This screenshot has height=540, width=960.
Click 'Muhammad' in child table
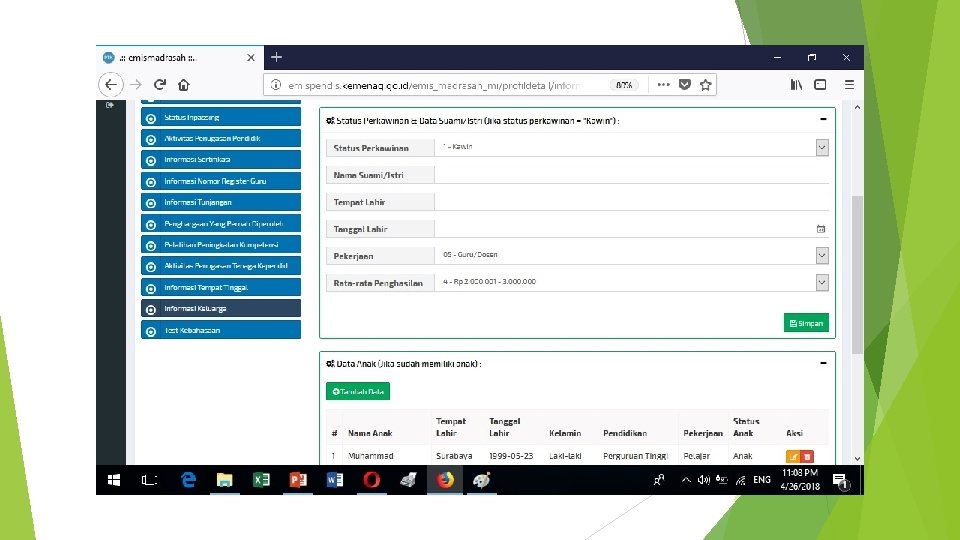coord(370,456)
